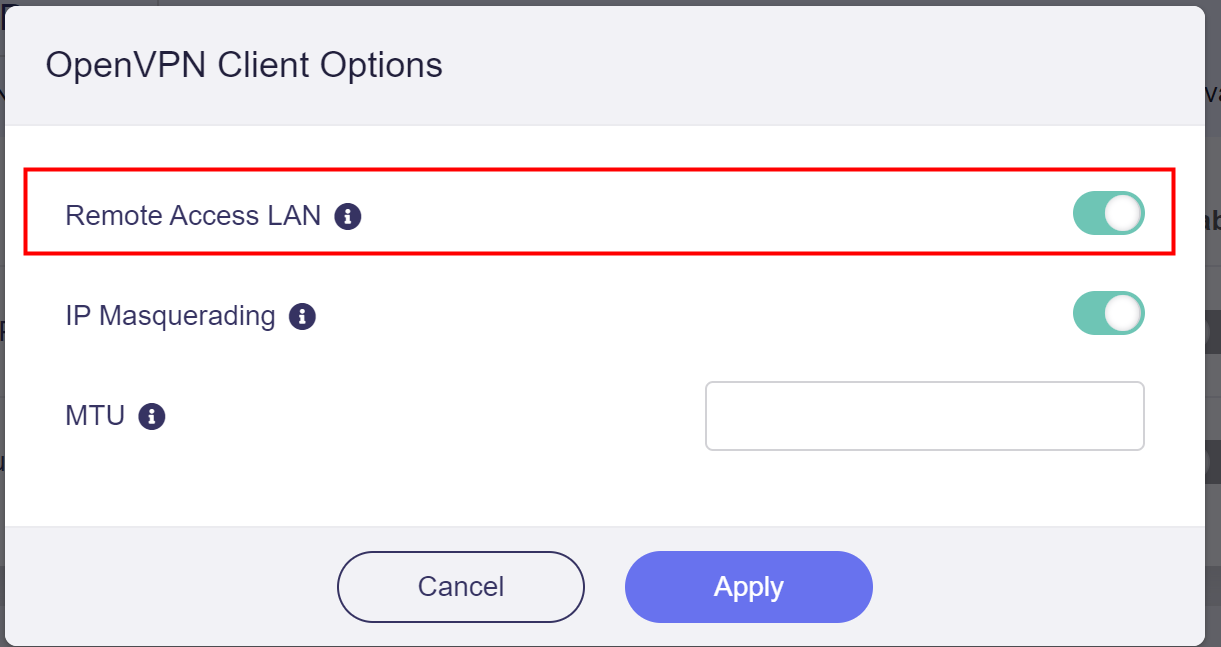
Task: Select the Remote Access LAN label text
Action: click(x=193, y=216)
